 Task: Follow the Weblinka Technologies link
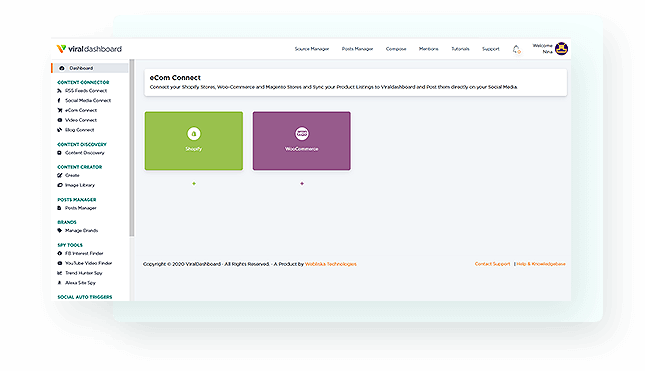tap(331, 264)
